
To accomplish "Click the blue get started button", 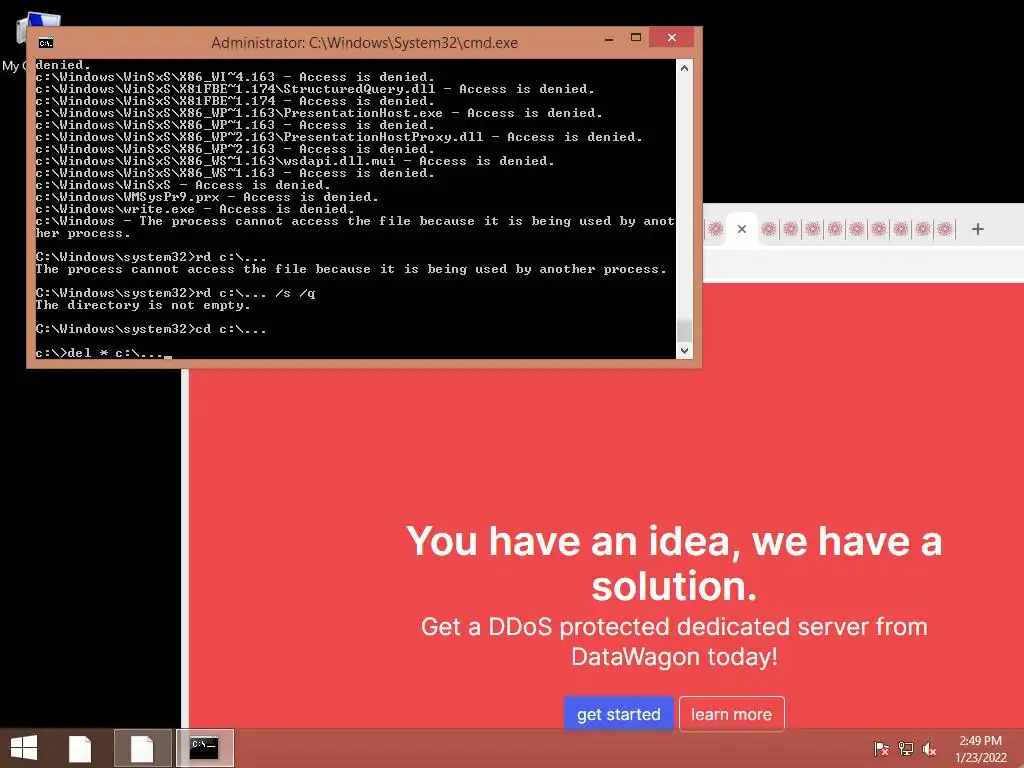I will [x=618, y=714].
